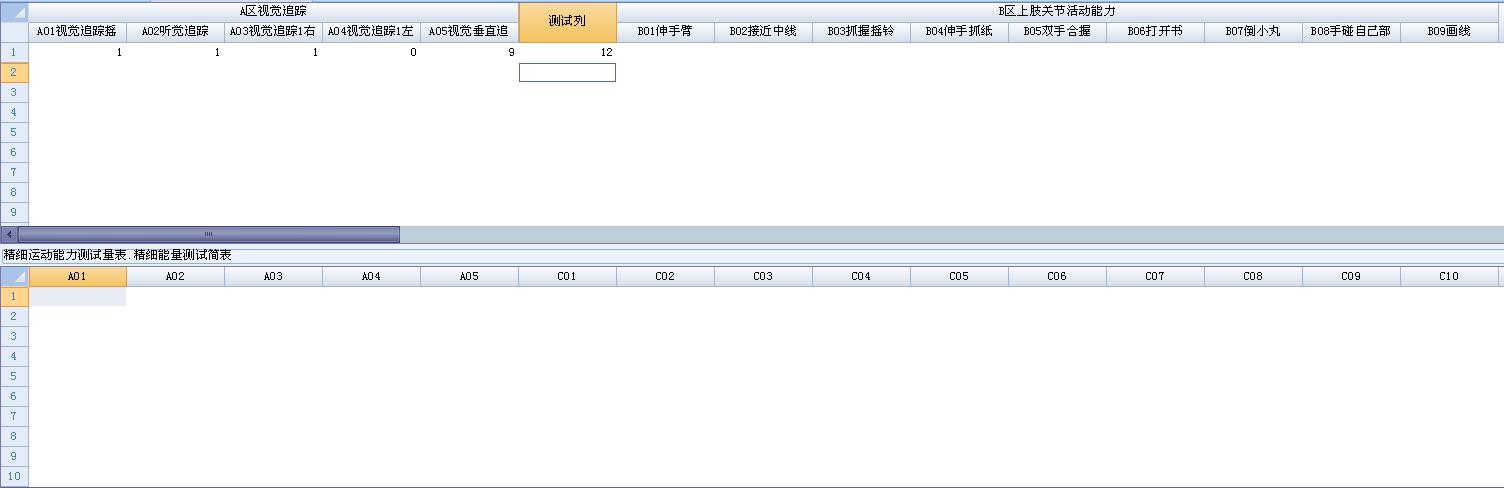Screen dimensions: 1504x488
Task: Select row 1 header in the top grid
Action: 14,52
